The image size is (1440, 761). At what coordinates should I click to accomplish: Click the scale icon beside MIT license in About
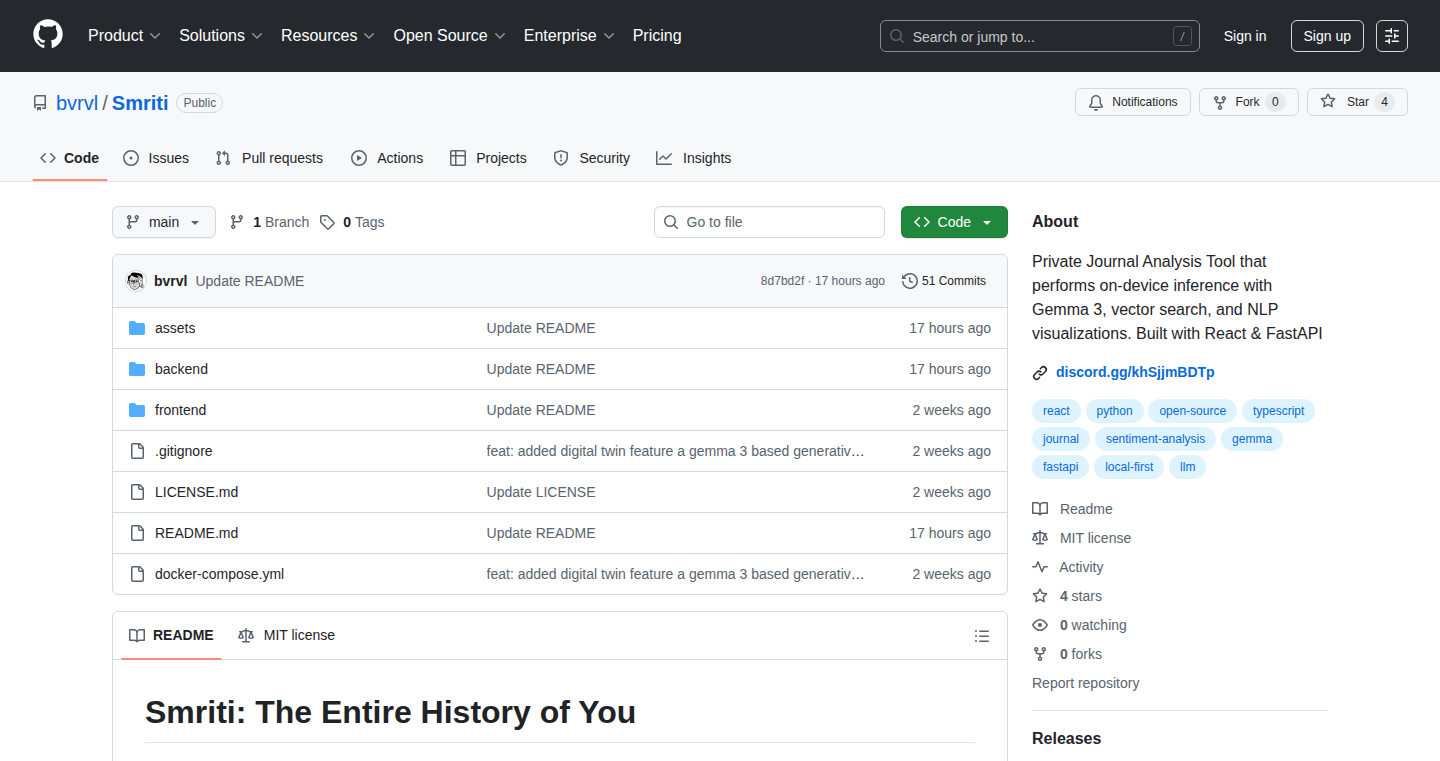(x=1040, y=538)
